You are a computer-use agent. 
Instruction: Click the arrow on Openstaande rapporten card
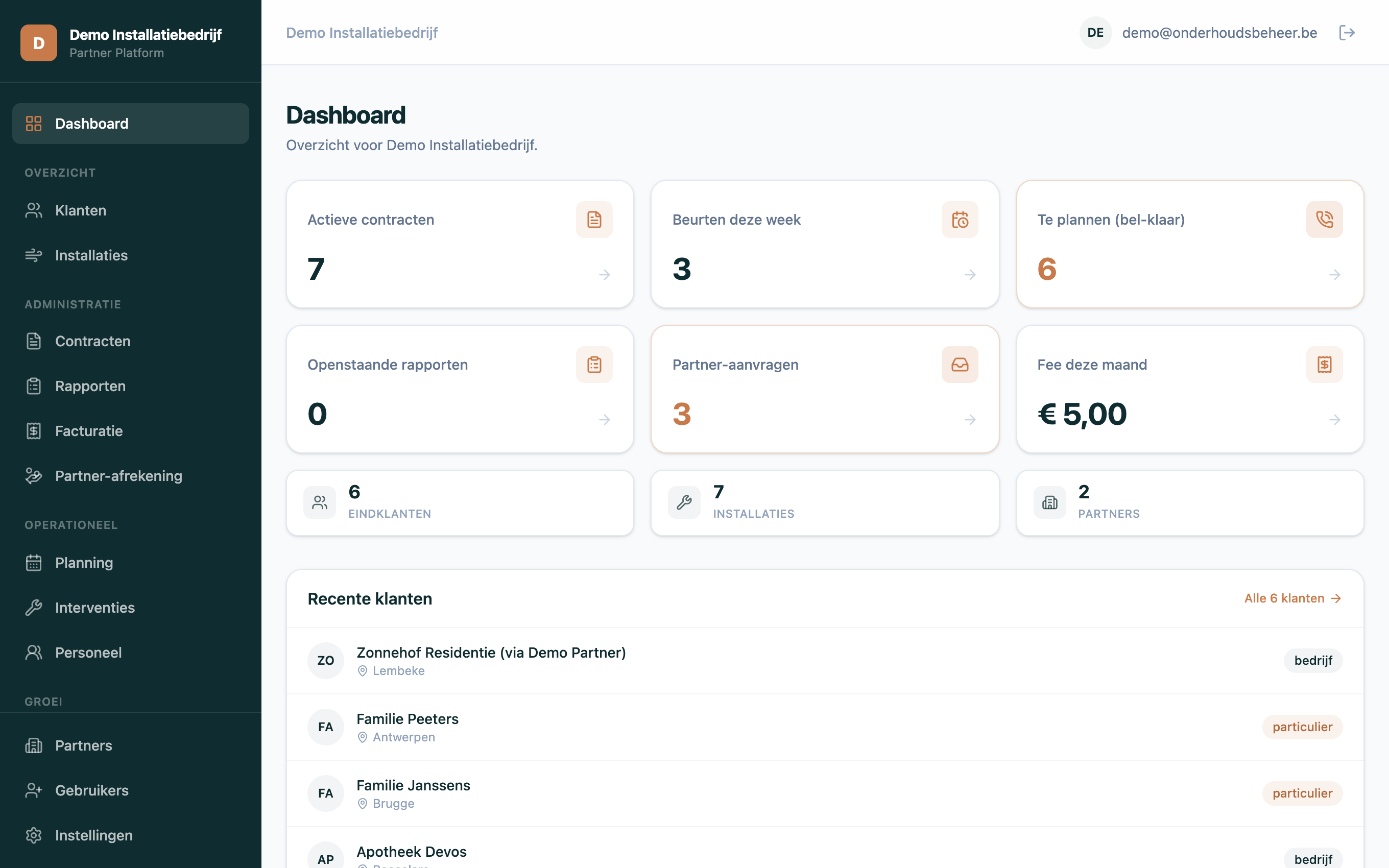pyautogui.click(x=605, y=420)
